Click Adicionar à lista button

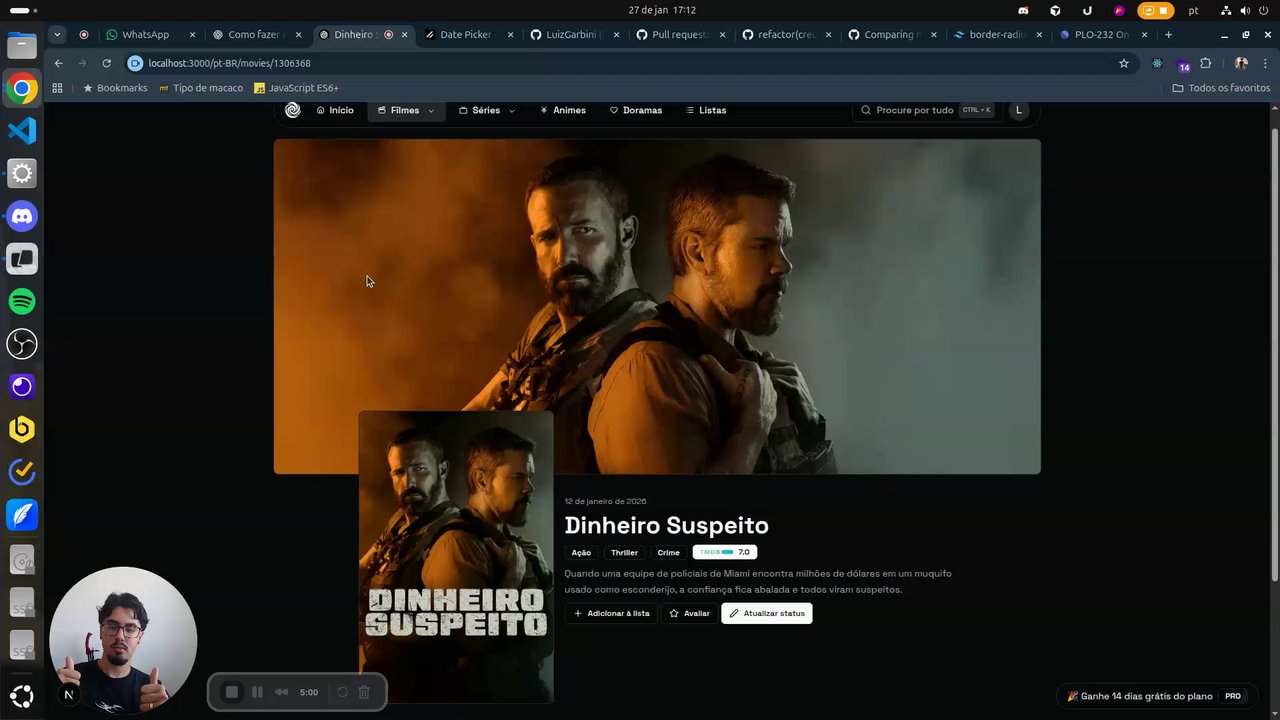click(611, 613)
